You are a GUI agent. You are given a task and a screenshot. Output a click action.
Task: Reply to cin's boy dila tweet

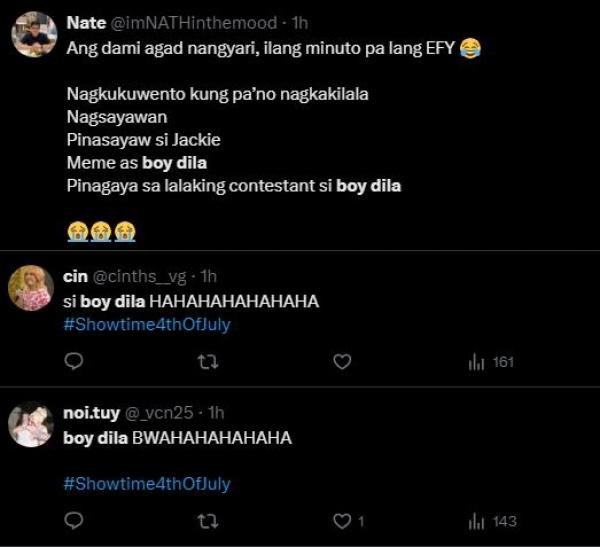click(74, 361)
